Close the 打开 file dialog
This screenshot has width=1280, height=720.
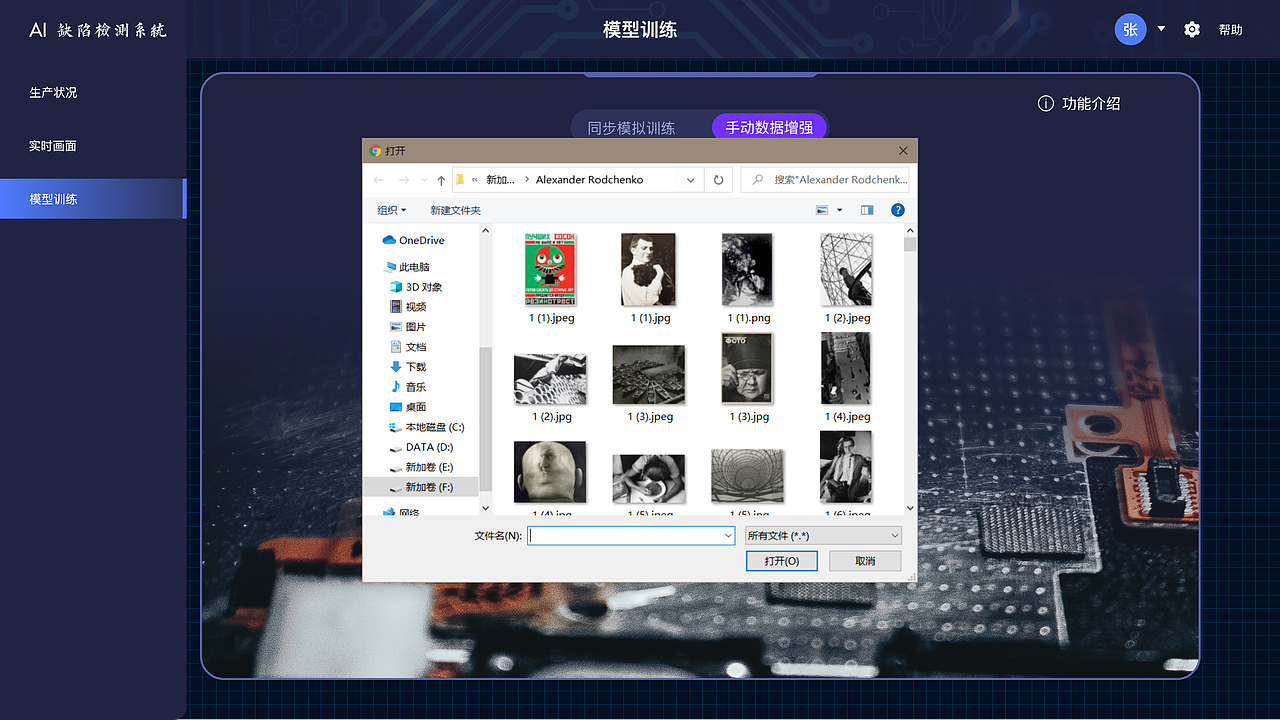pyautogui.click(x=903, y=151)
